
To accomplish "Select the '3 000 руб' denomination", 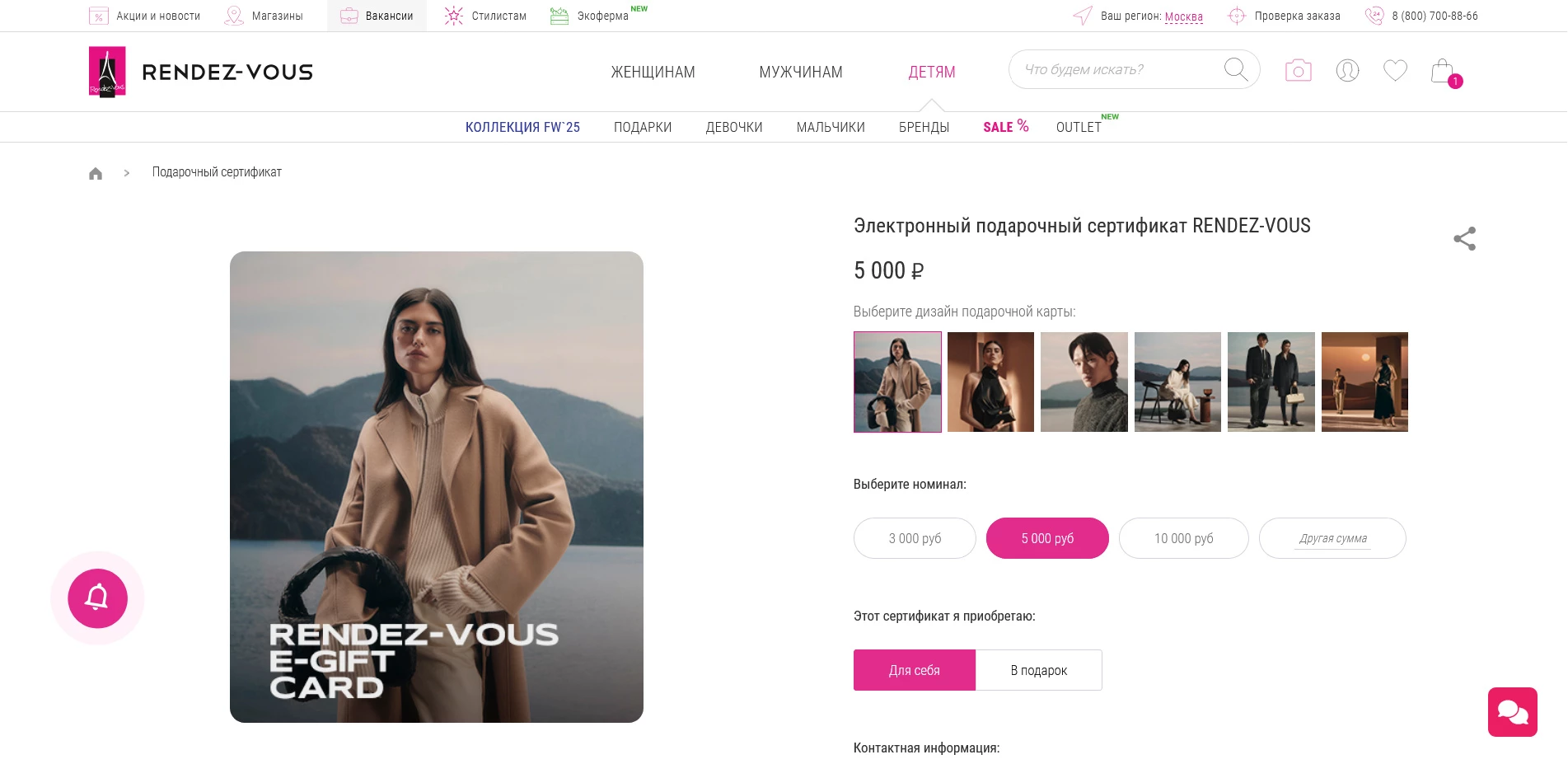I will point(914,538).
